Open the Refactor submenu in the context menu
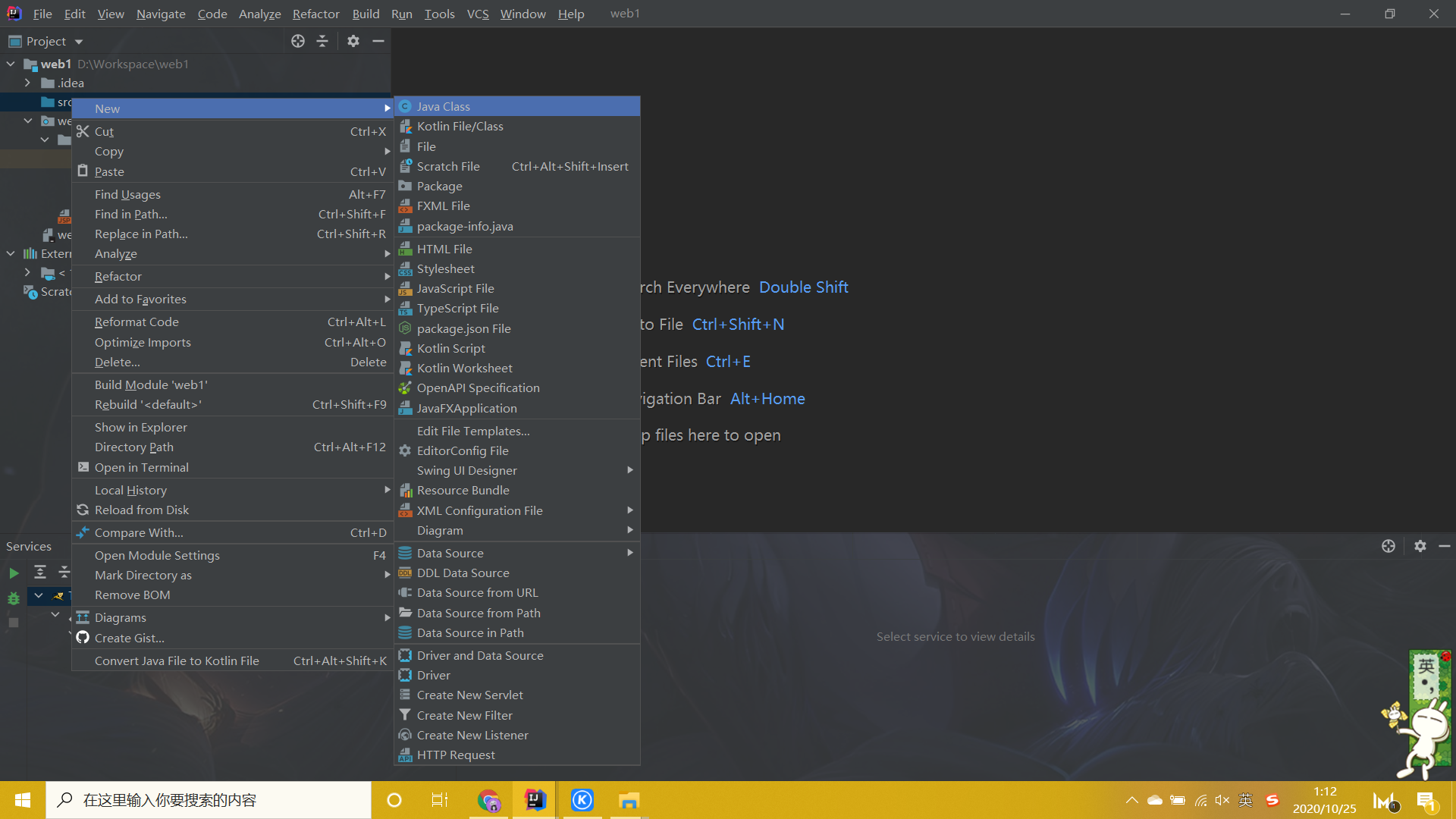 pos(233,276)
